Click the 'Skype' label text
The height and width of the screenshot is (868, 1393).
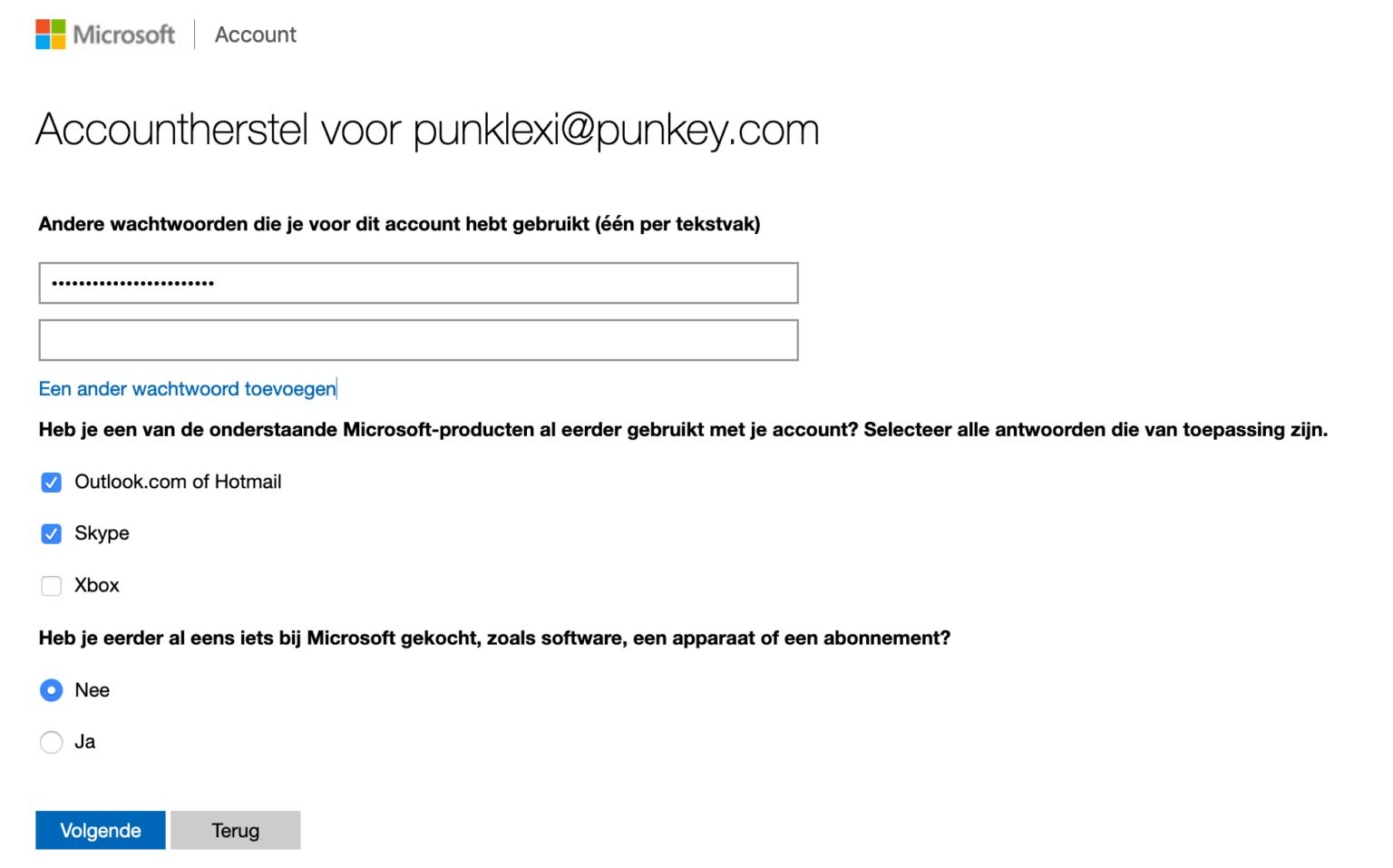tap(102, 533)
